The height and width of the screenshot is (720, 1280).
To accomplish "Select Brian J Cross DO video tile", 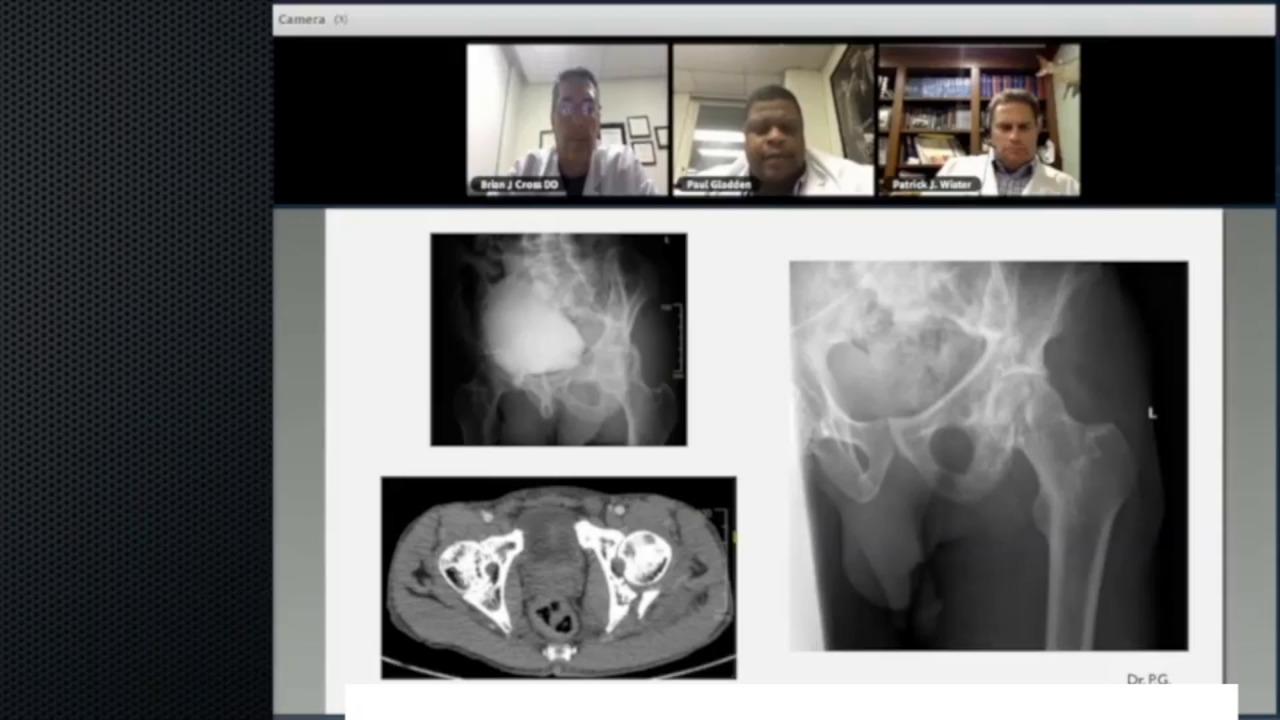I will (567, 119).
